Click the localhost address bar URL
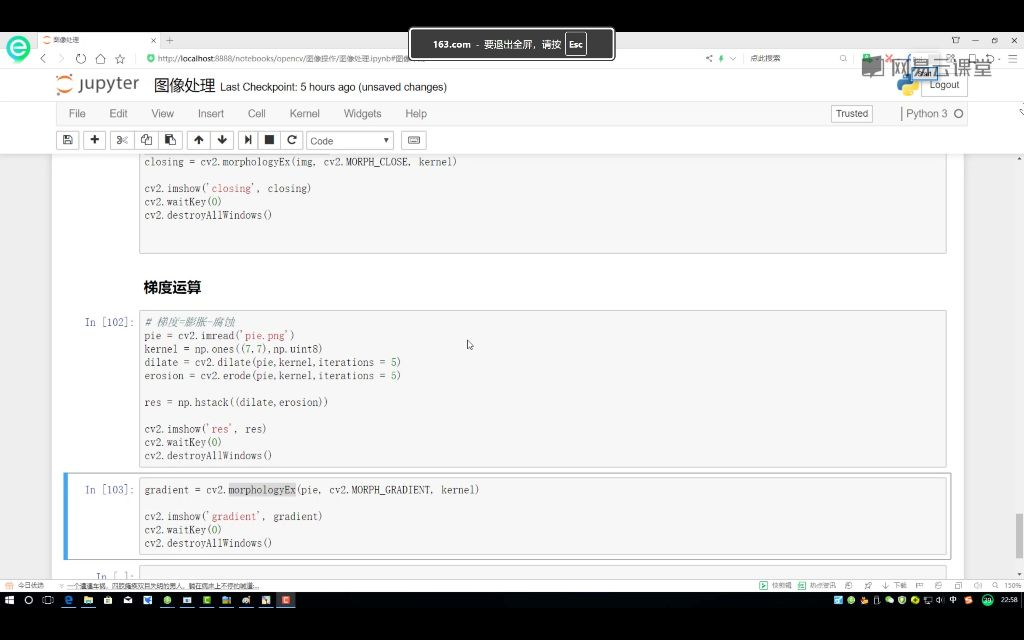Viewport: 1024px width, 640px height. click(281, 59)
